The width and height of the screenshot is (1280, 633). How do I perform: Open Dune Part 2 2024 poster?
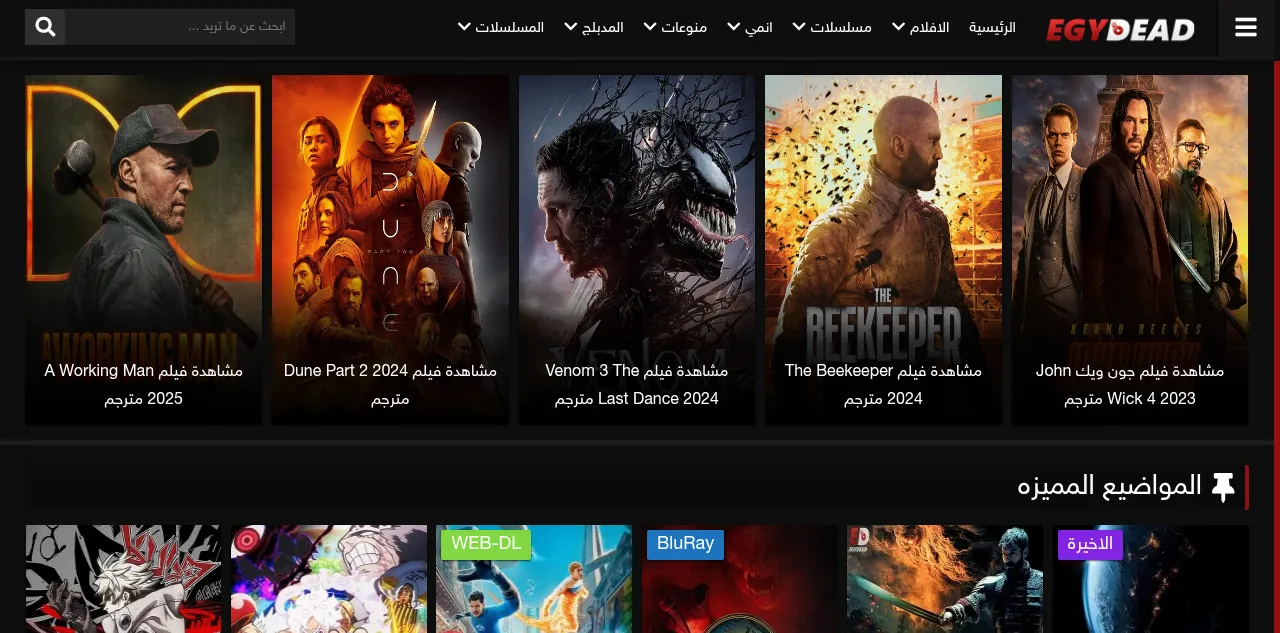tap(390, 250)
